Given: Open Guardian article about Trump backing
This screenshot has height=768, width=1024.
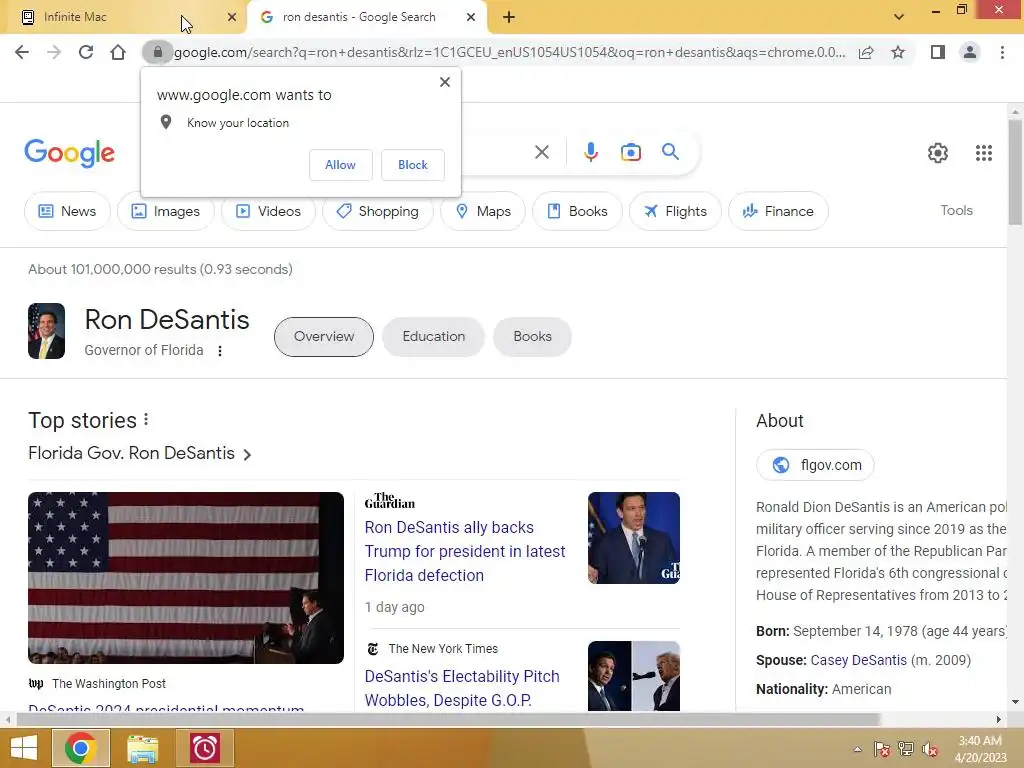Looking at the screenshot, I should pyautogui.click(x=464, y=551).
